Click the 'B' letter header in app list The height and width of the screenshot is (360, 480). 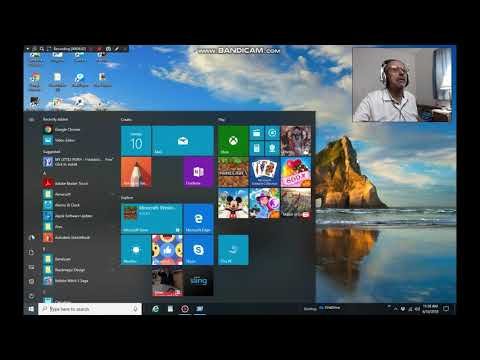44,249
